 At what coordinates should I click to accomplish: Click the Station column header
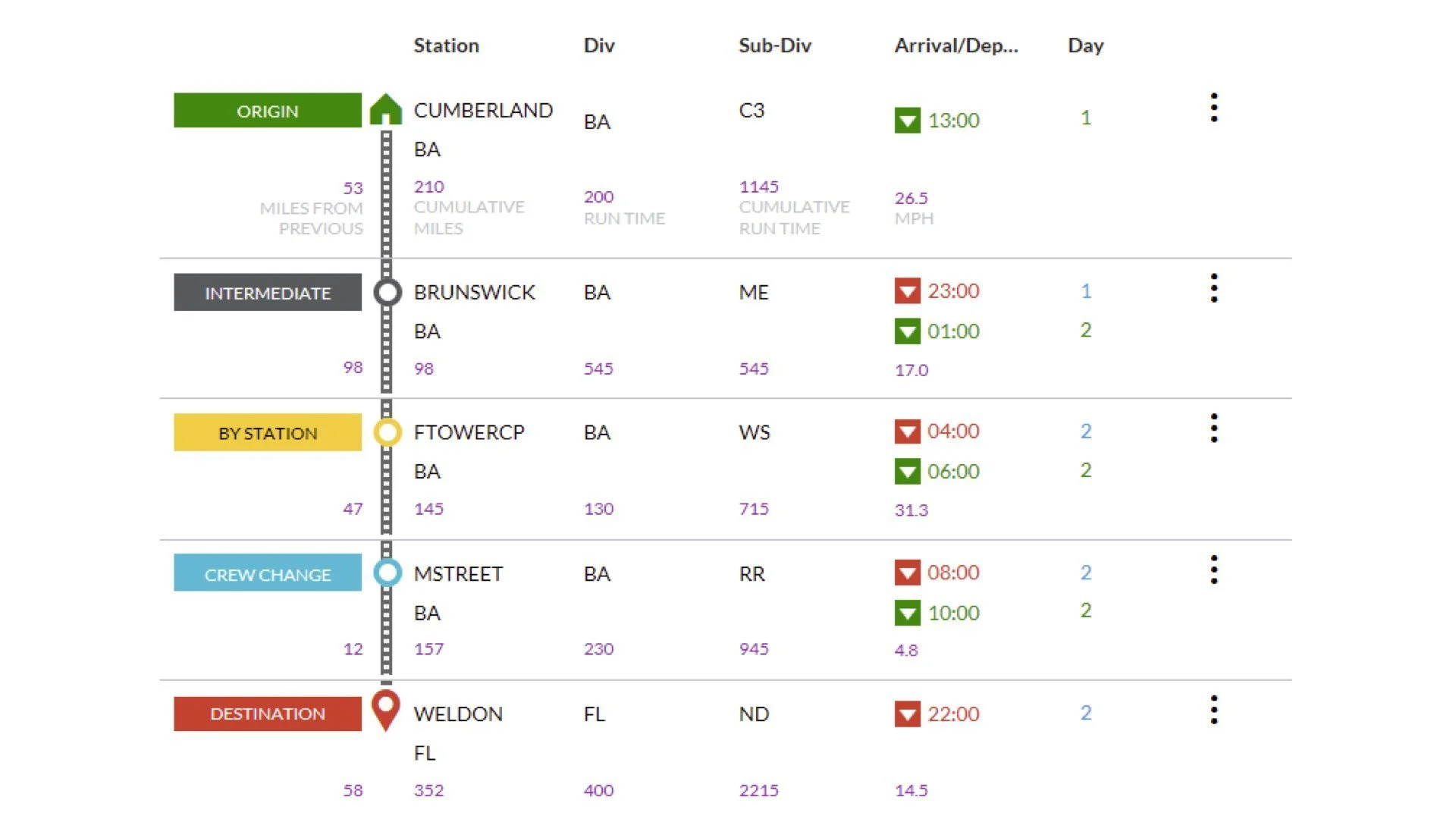[446, 45]
